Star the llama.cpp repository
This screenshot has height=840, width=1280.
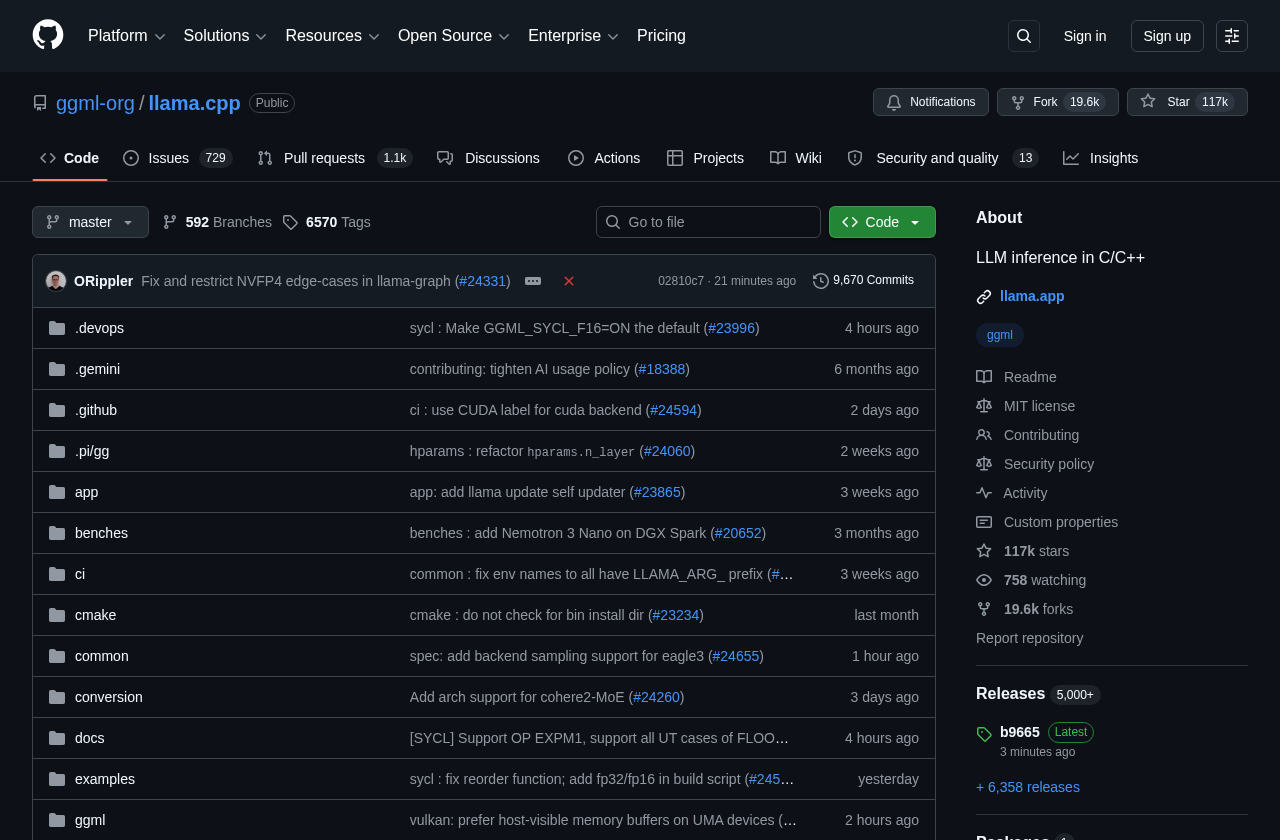[x=1187, y=102]
